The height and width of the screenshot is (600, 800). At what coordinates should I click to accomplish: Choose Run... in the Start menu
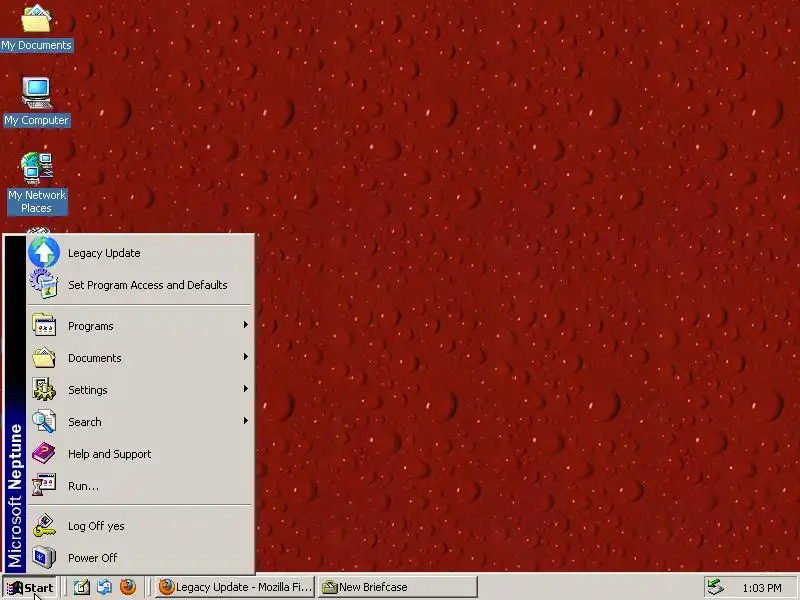coord(140,486)
